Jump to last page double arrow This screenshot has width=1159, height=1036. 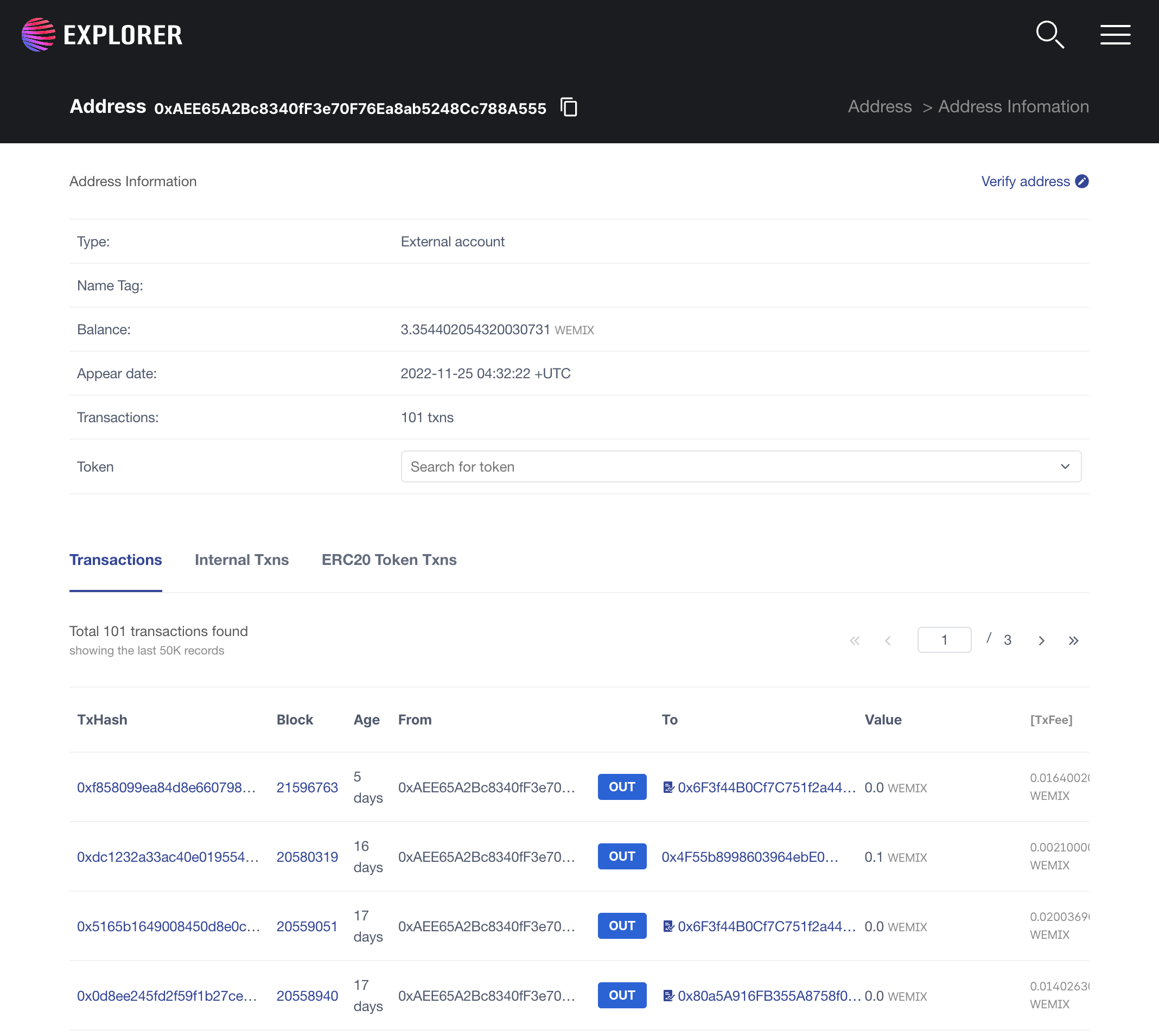[x=1073, y=640]
